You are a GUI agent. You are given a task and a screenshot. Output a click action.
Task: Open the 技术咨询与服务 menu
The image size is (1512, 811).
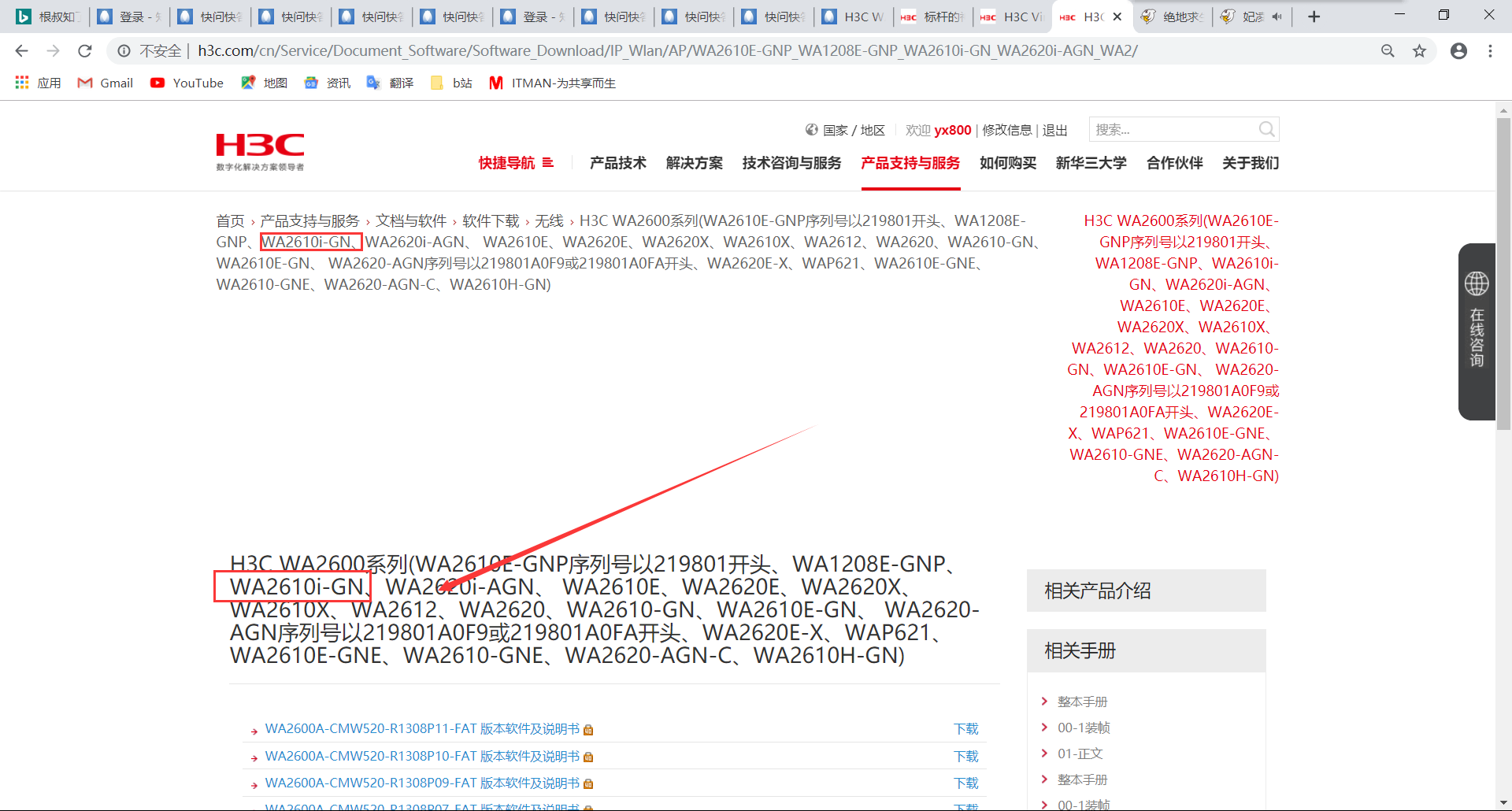[791, 163]
